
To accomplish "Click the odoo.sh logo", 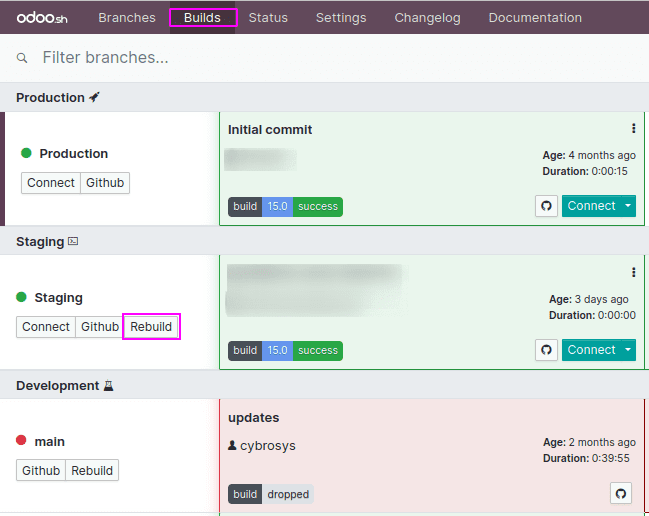I will click(x=42, y=18).
